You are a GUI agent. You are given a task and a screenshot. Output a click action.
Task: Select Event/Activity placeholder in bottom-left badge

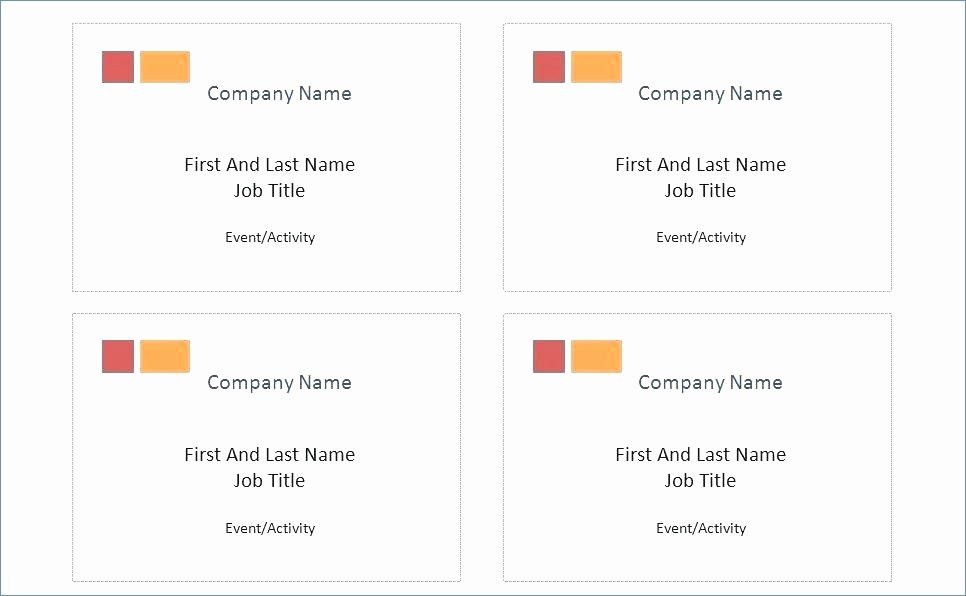point(270,528)
